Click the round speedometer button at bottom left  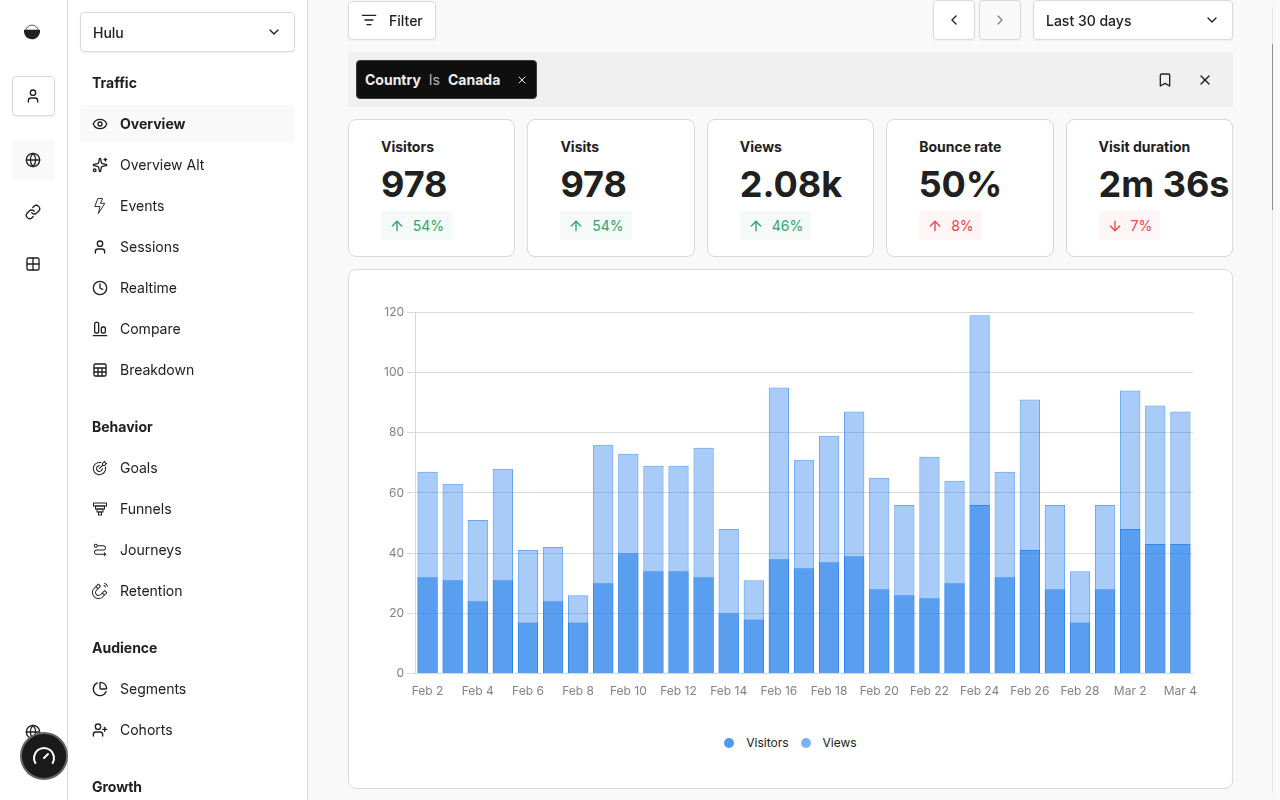coord(44,756)
